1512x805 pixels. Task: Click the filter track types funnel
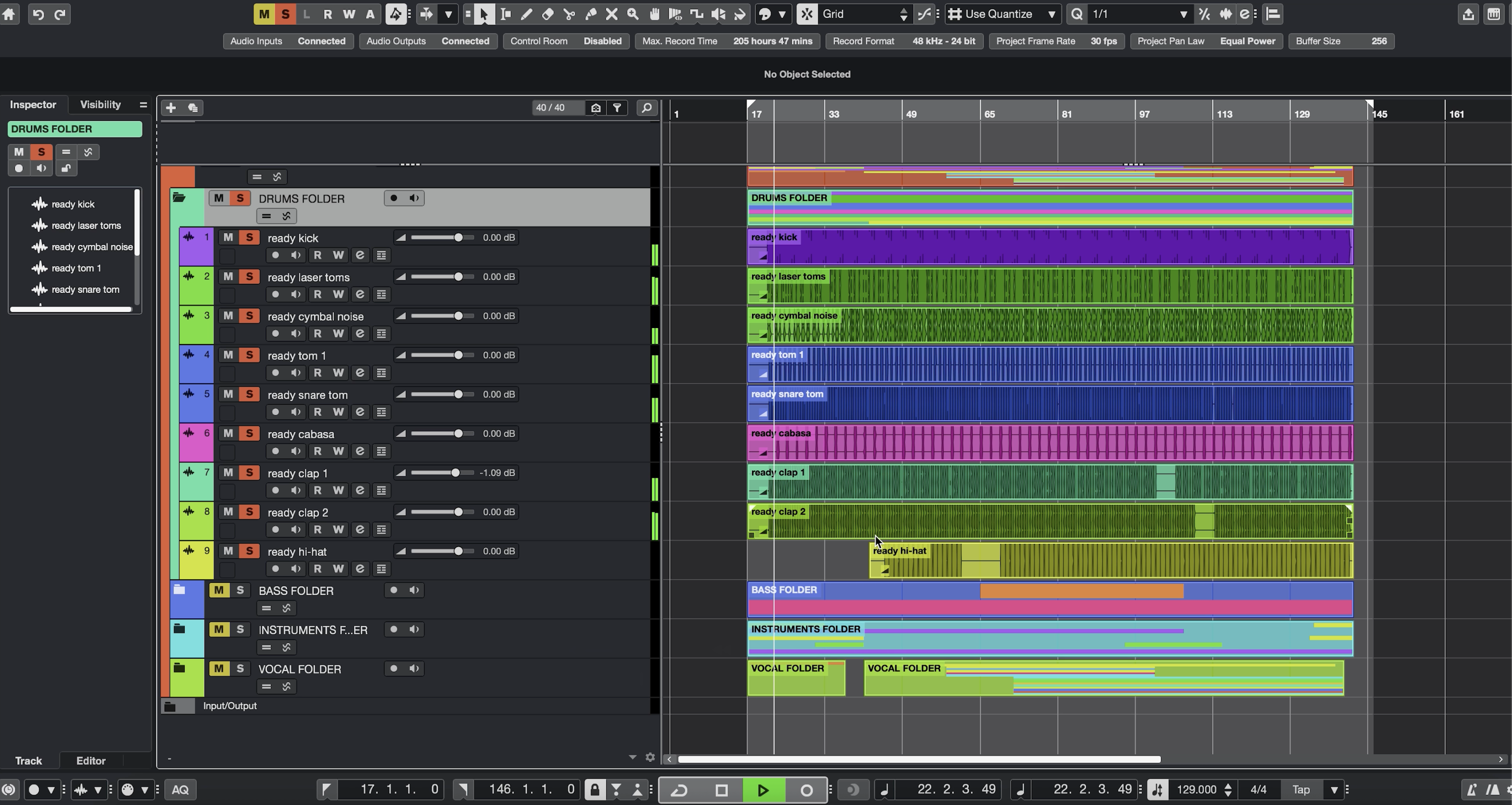point(617,107)
